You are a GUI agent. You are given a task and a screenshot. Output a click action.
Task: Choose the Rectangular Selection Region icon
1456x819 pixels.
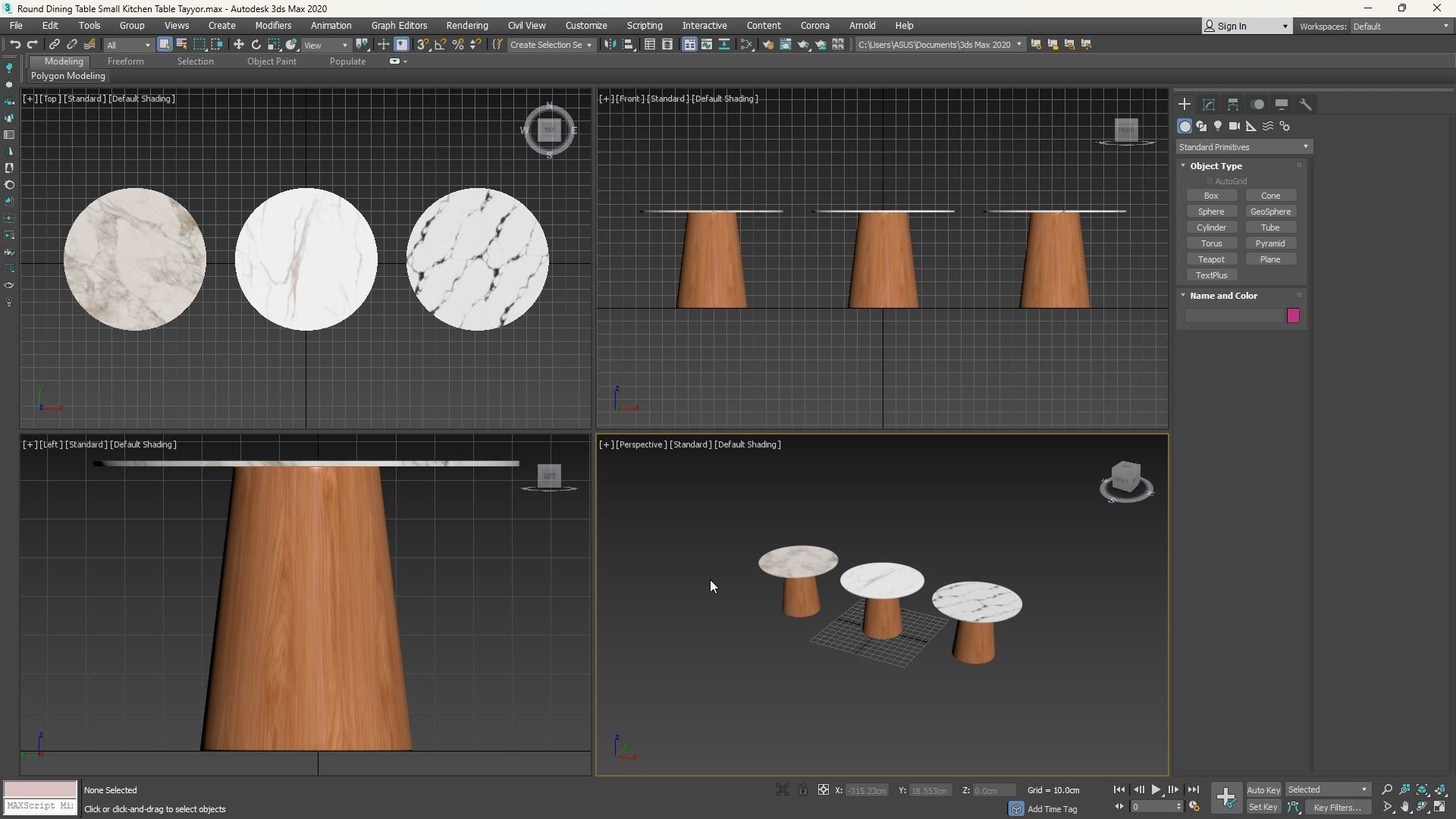(199, 45)
